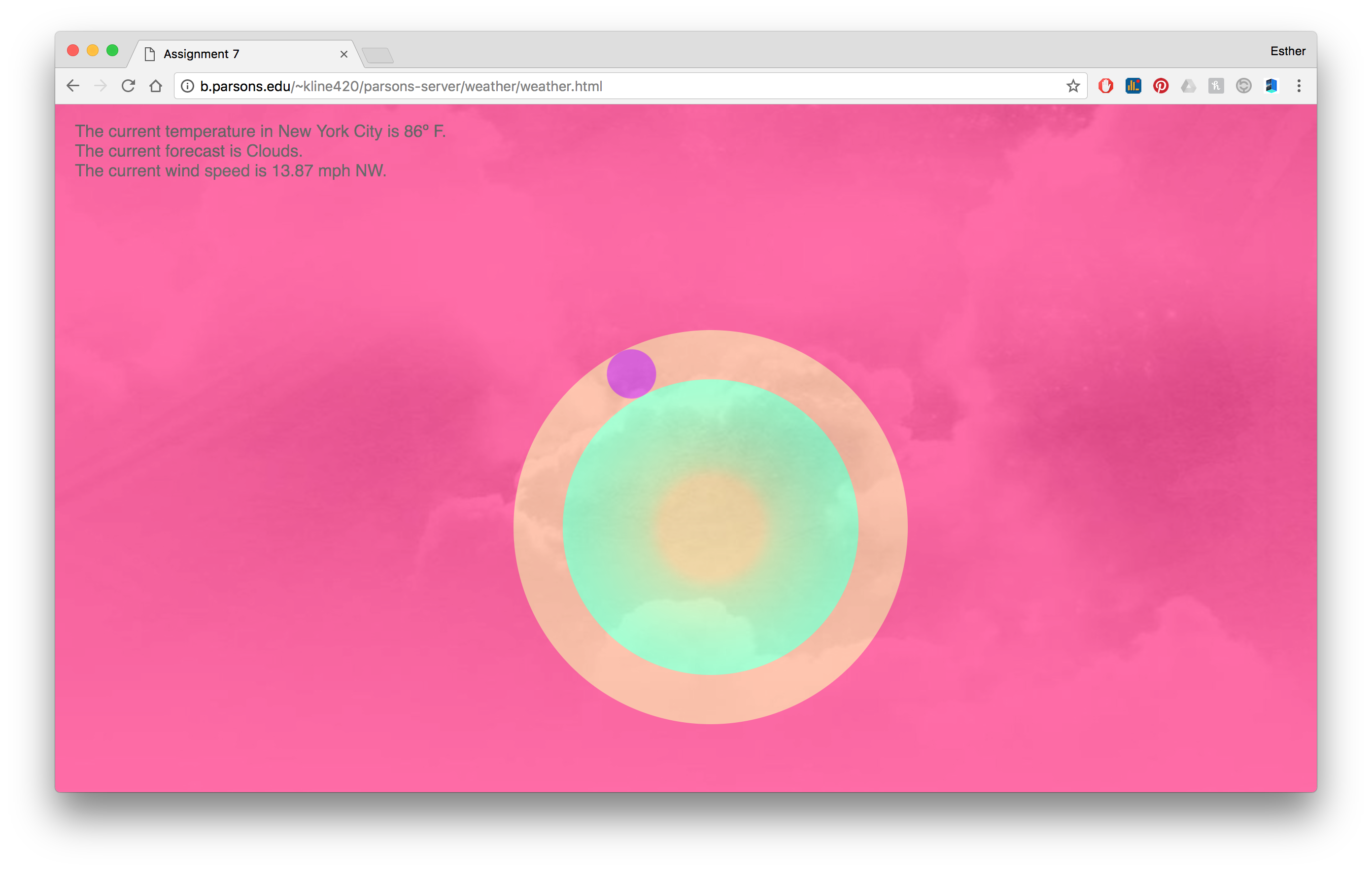
Task: Navigate back to previous page
Action: 73,86
